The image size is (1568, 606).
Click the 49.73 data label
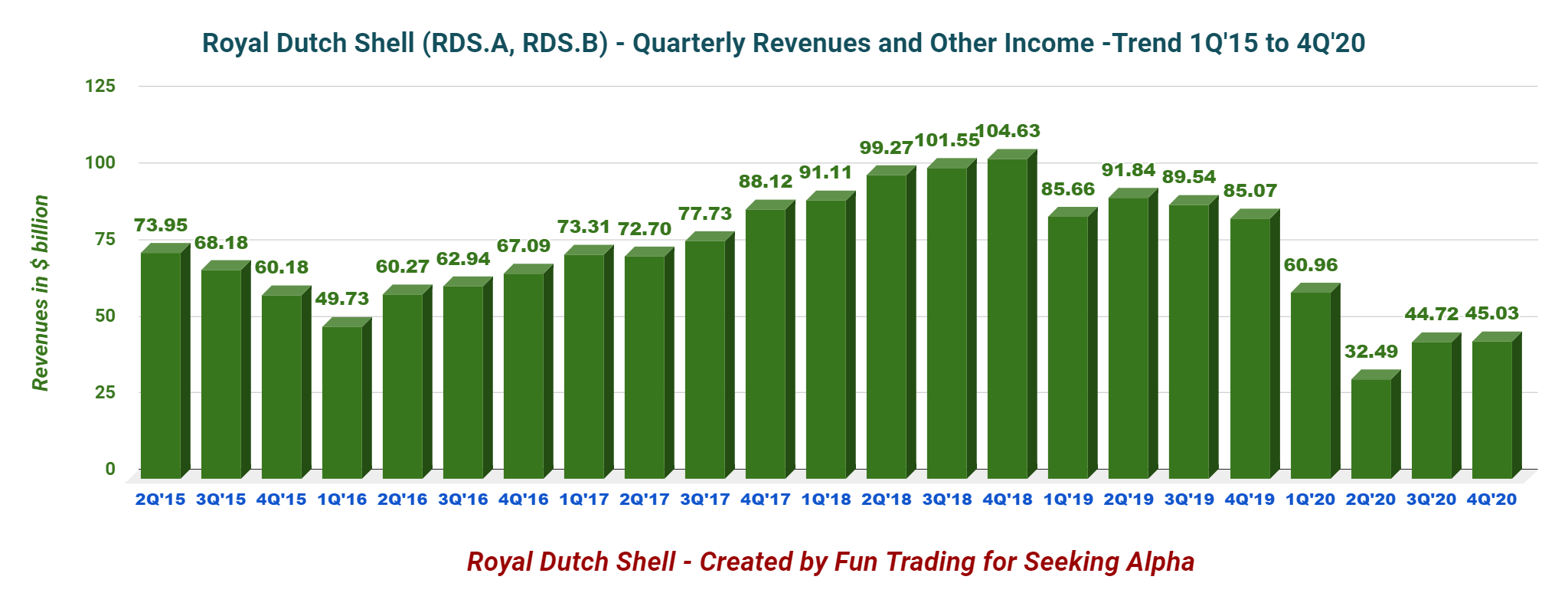click(342, 299)
